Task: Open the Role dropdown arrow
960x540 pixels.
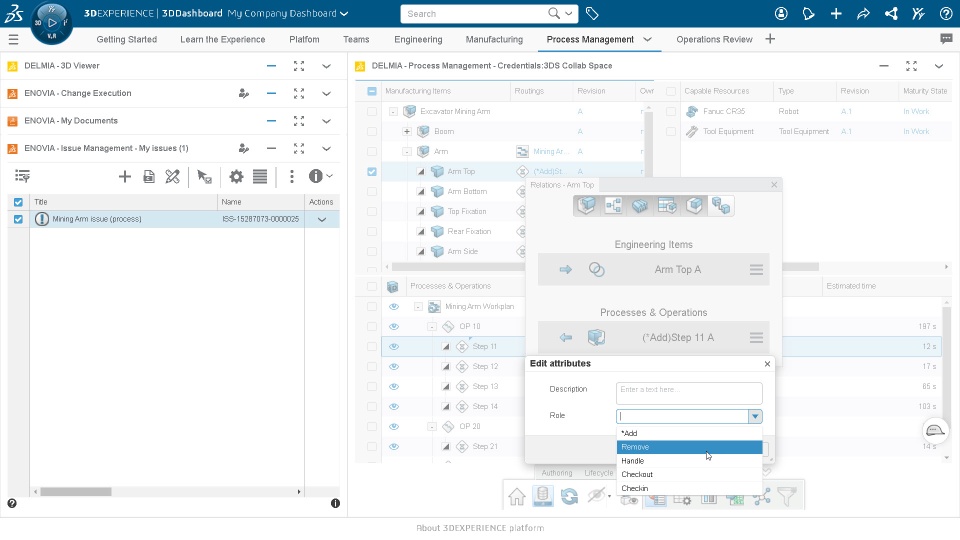Action: point(755,416)
